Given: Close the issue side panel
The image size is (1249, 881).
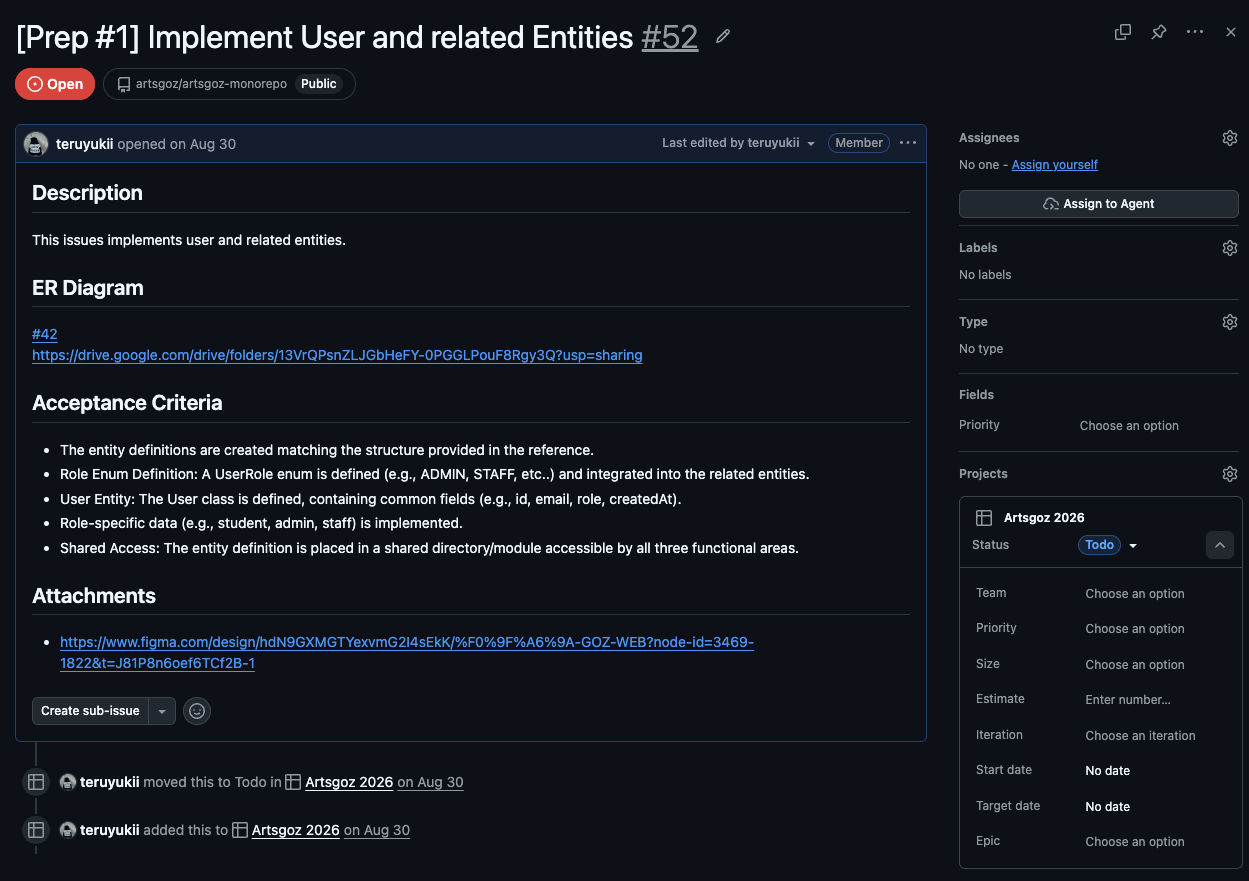Looking at the screenshot, I should 1231,32.
